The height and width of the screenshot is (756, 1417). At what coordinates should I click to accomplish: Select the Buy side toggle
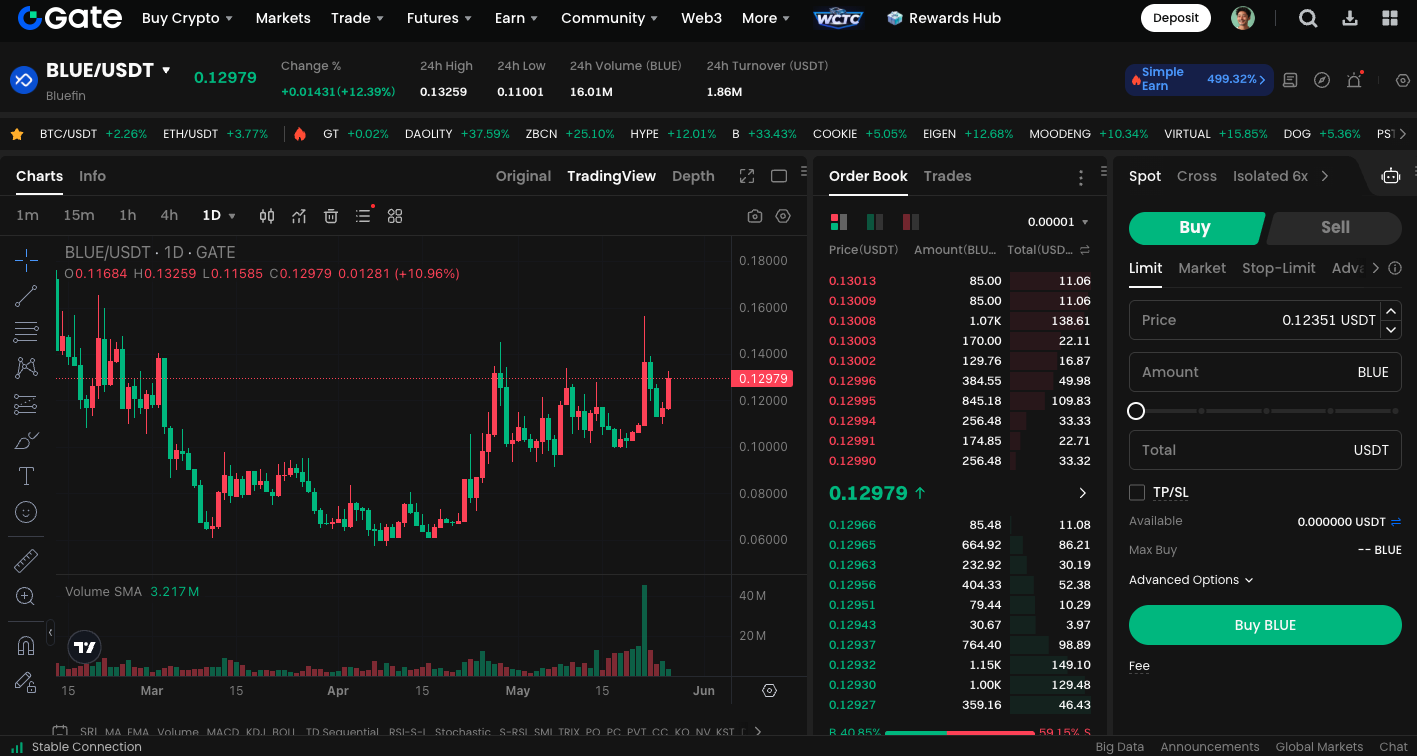[x=1195, y=228]
